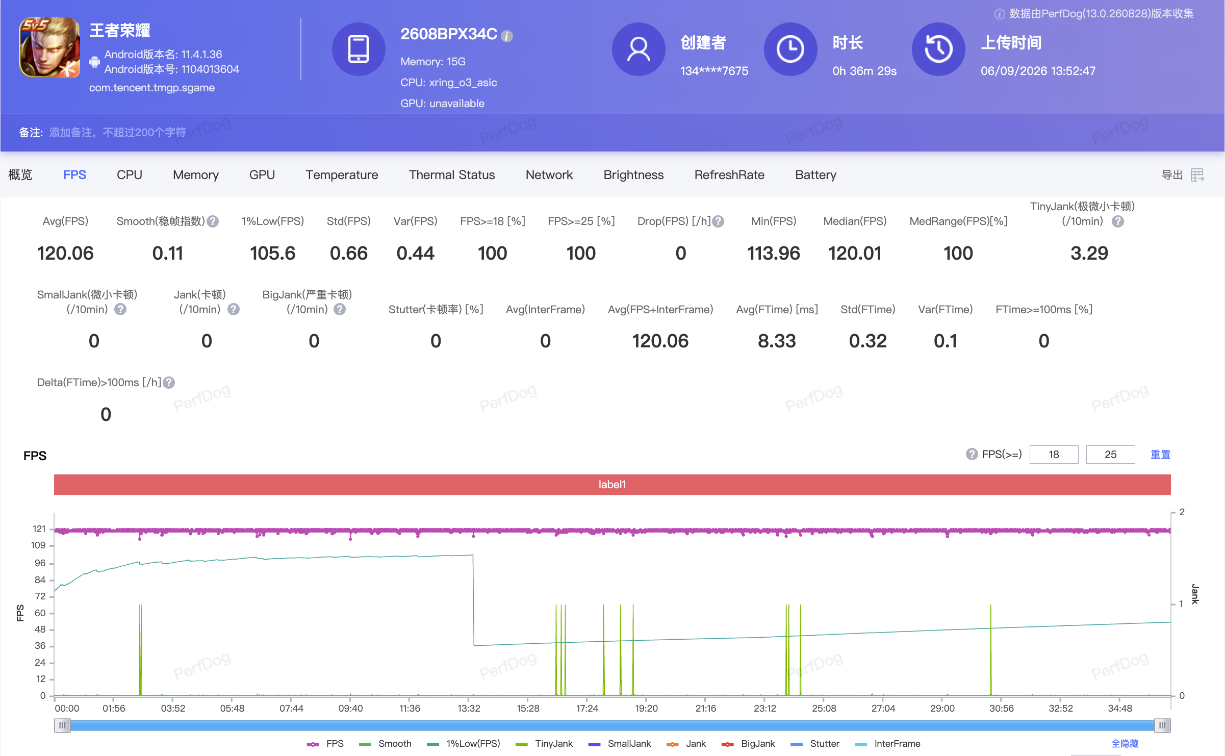1225x756 pixels.
Task: Open the Network tab
Action: [x=549, y=175]
